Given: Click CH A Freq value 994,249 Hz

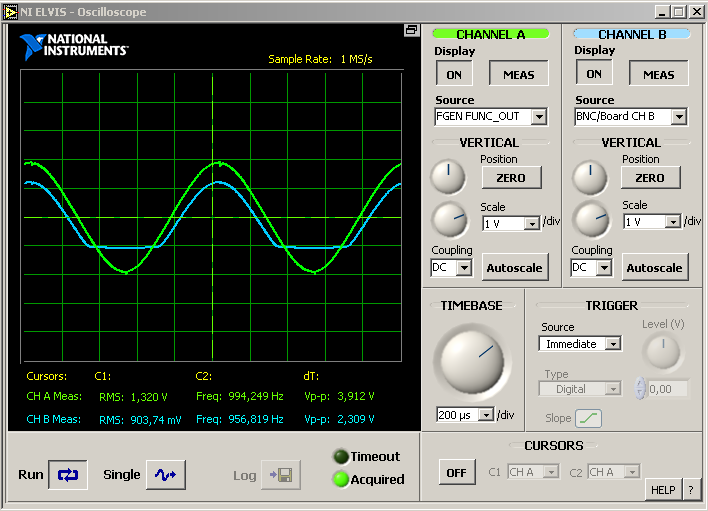Looking at the screenshot, I should point(256,396).
